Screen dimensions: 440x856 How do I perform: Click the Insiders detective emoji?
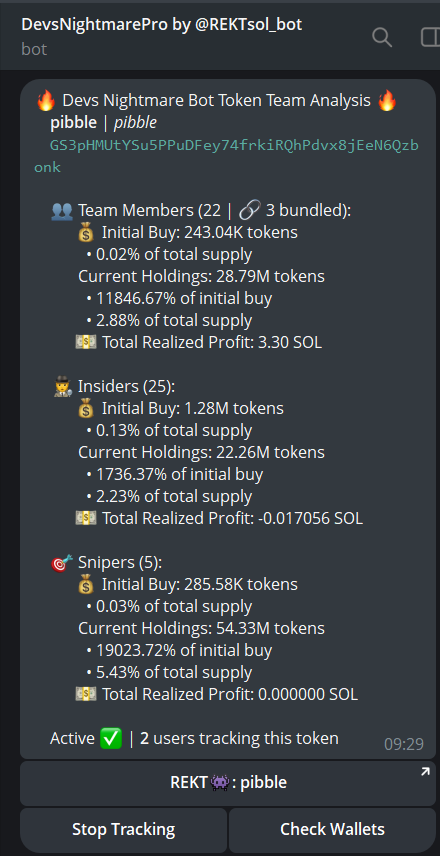pos(62,387)
